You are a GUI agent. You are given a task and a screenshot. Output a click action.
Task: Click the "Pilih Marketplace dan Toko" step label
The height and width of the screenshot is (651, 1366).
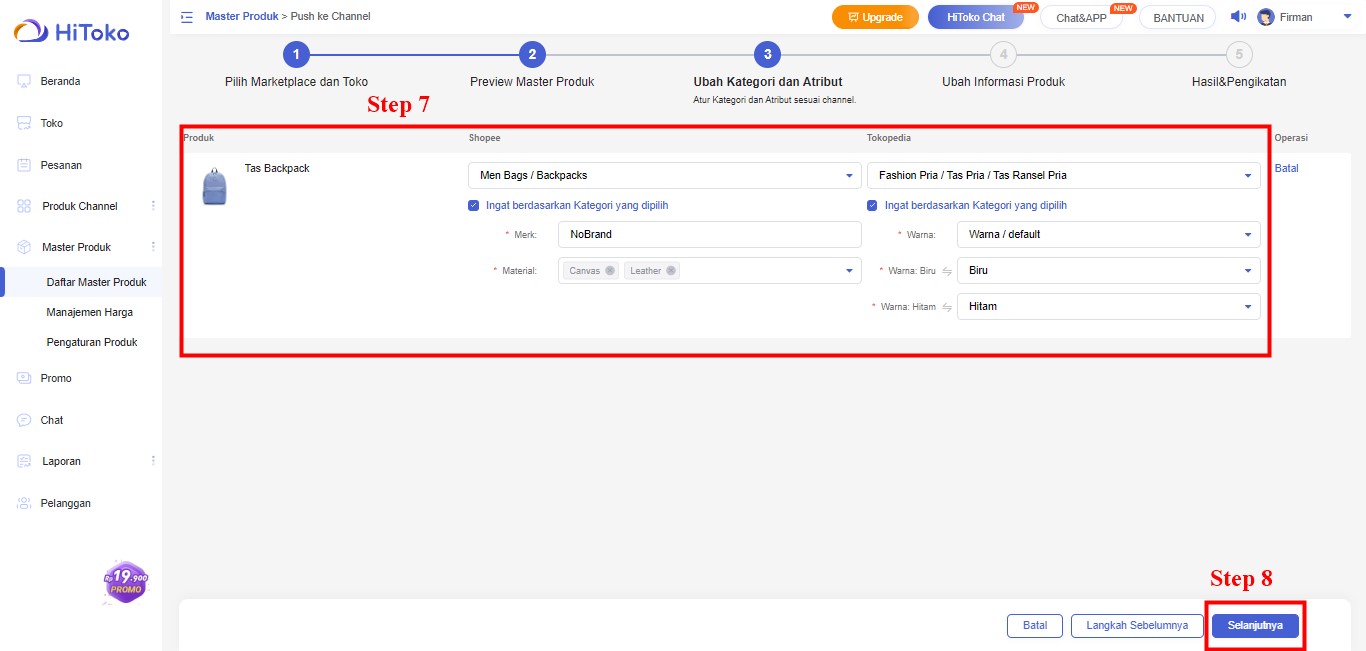(296, 82)
